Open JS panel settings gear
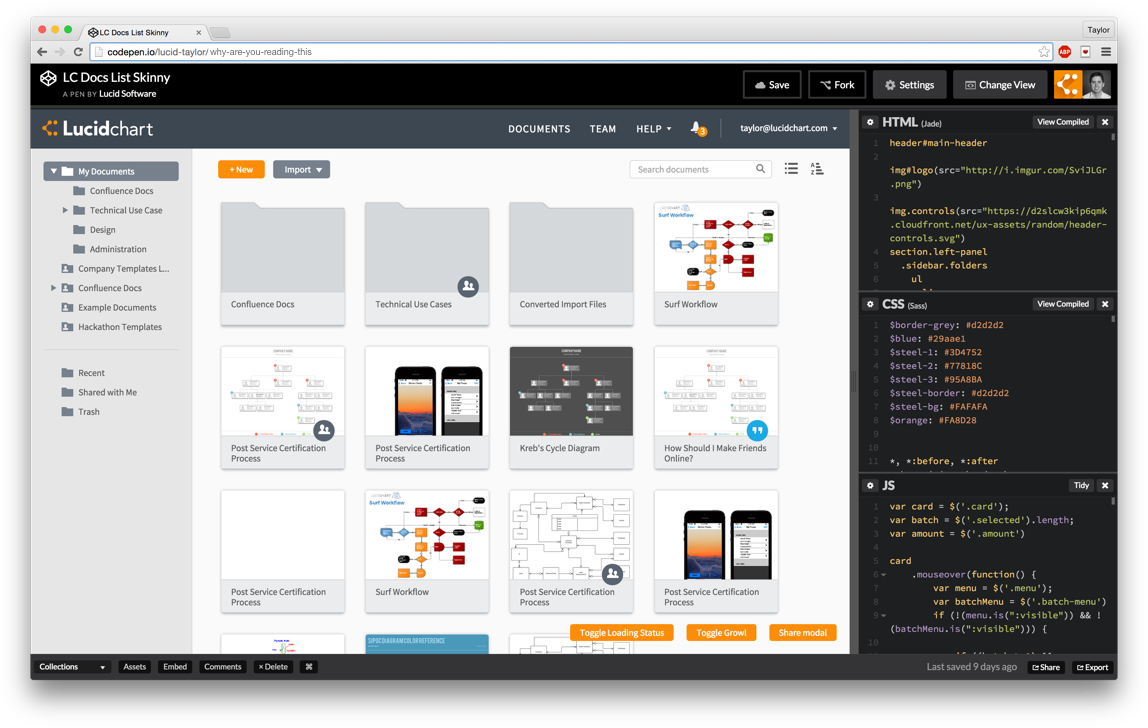1148x728 pixels. coord(871,486)
